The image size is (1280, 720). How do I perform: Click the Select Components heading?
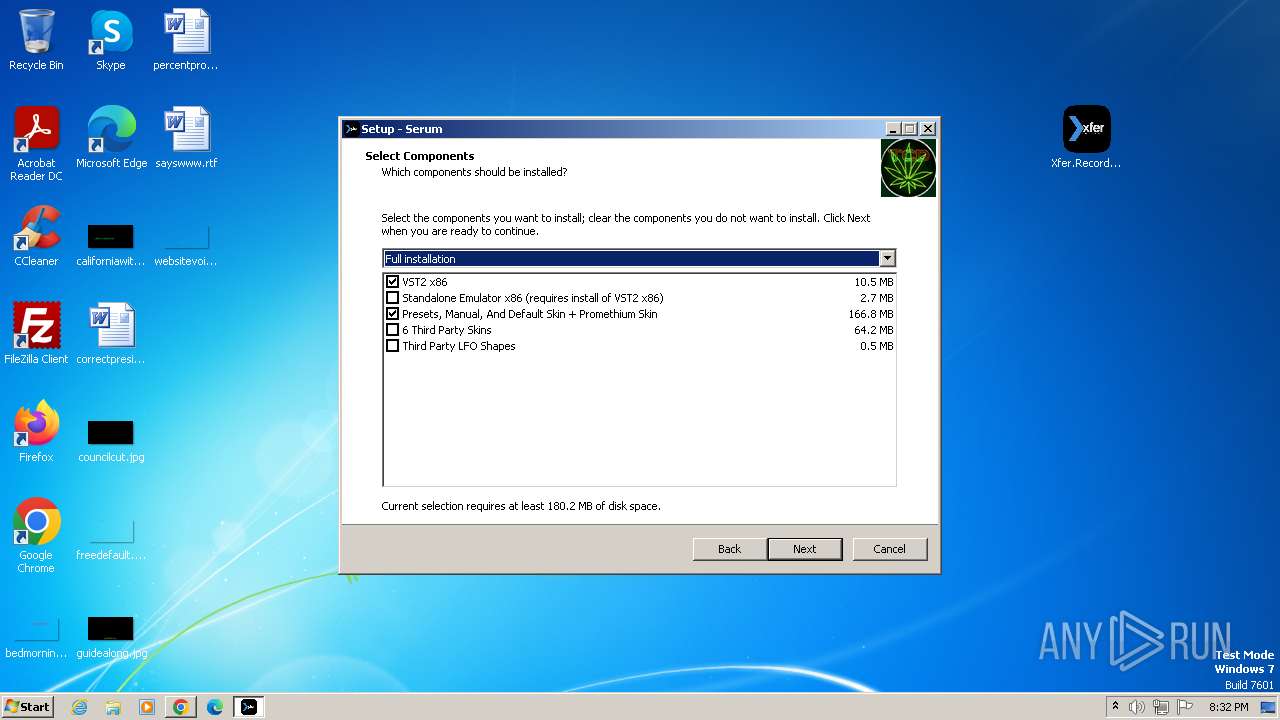[x=420, y=156]
